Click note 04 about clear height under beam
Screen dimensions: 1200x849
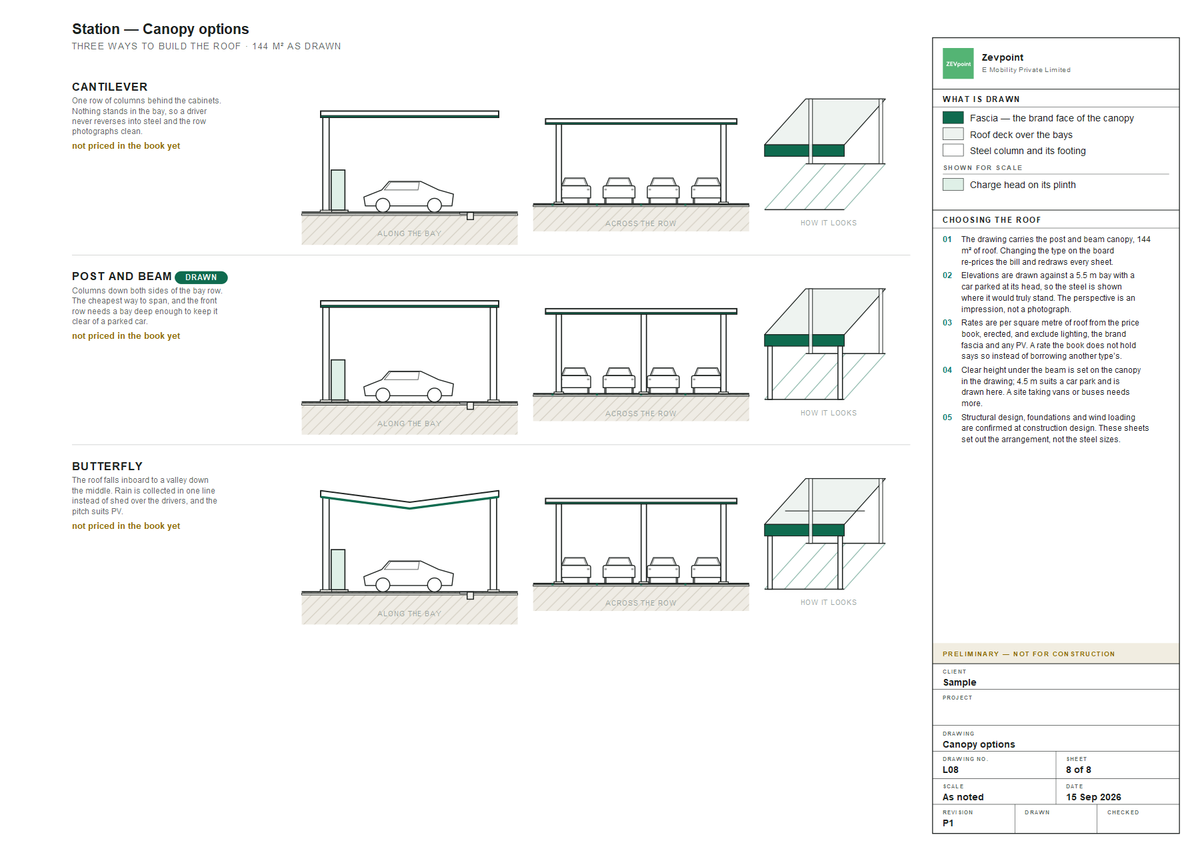coord(1047,387)
